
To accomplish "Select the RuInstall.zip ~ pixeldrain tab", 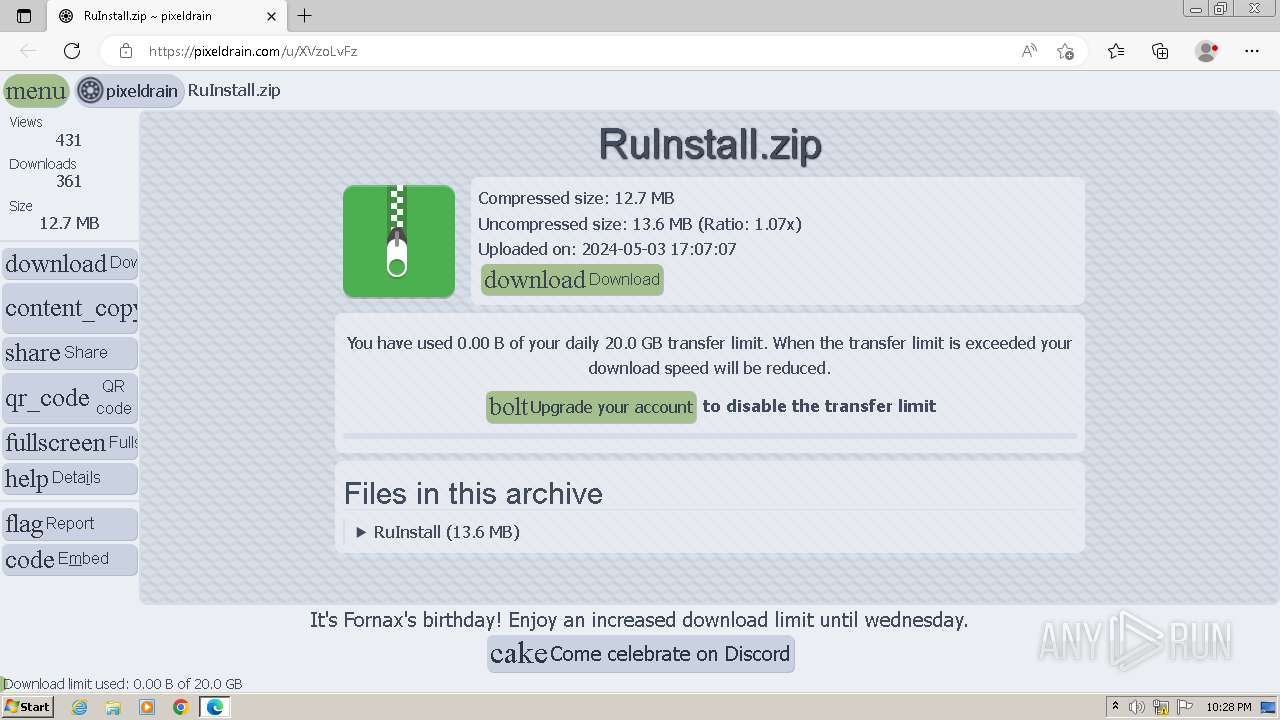I will pyautogui.click(x=166, y=16).
